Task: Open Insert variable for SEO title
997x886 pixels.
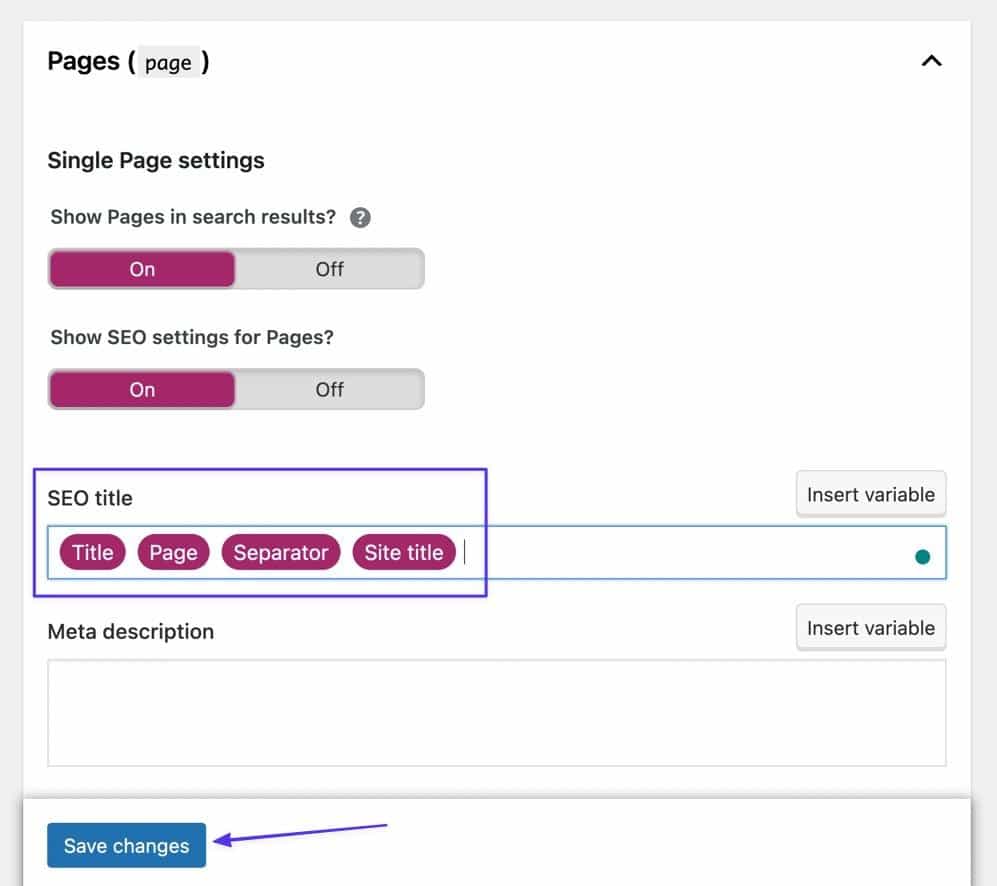Action: coord(870,495)
